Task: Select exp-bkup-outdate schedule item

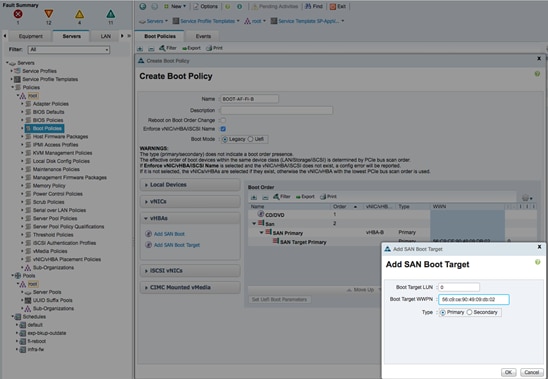Action: [x=46, y=333]
